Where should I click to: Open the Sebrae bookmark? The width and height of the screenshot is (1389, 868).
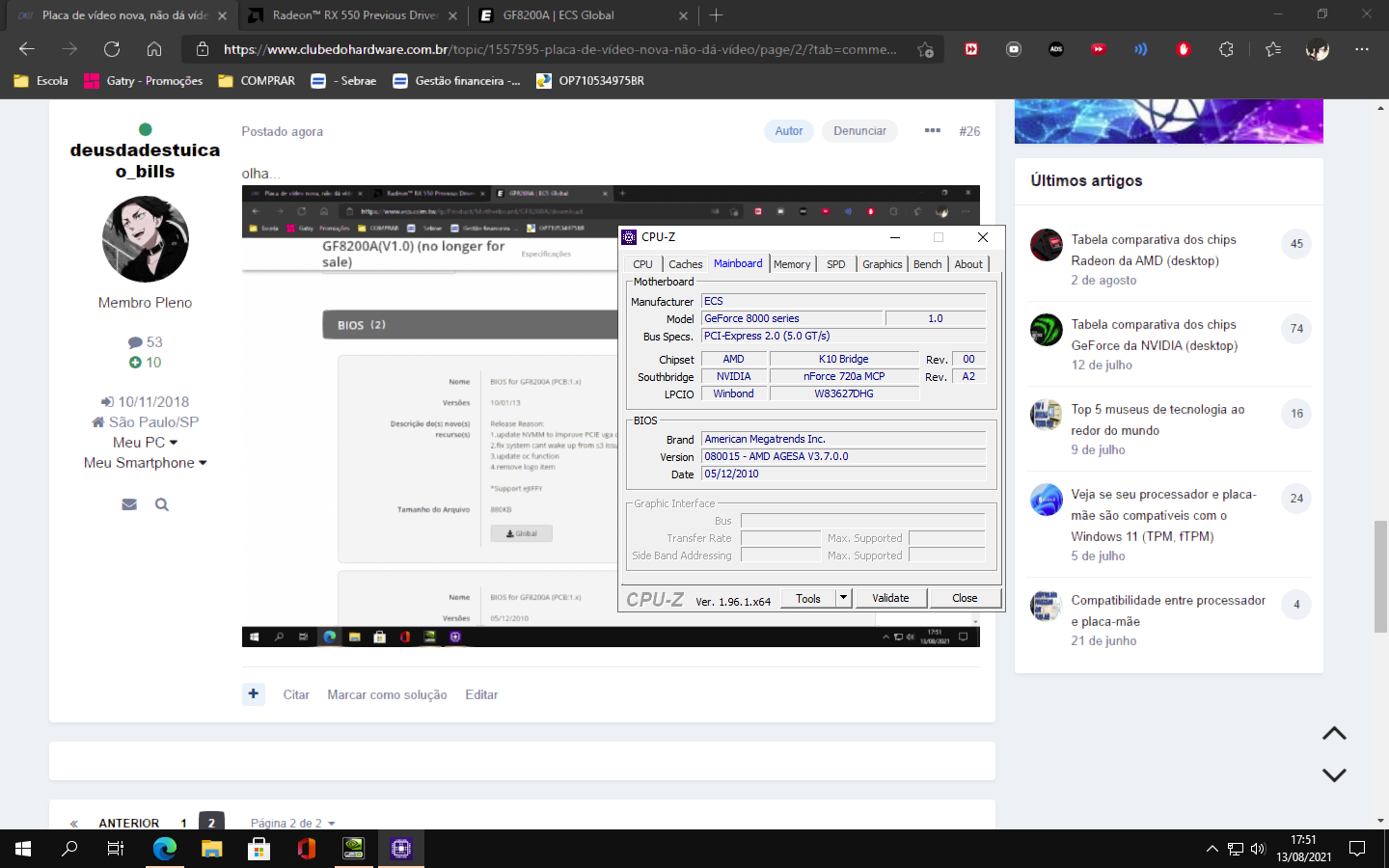343,81
